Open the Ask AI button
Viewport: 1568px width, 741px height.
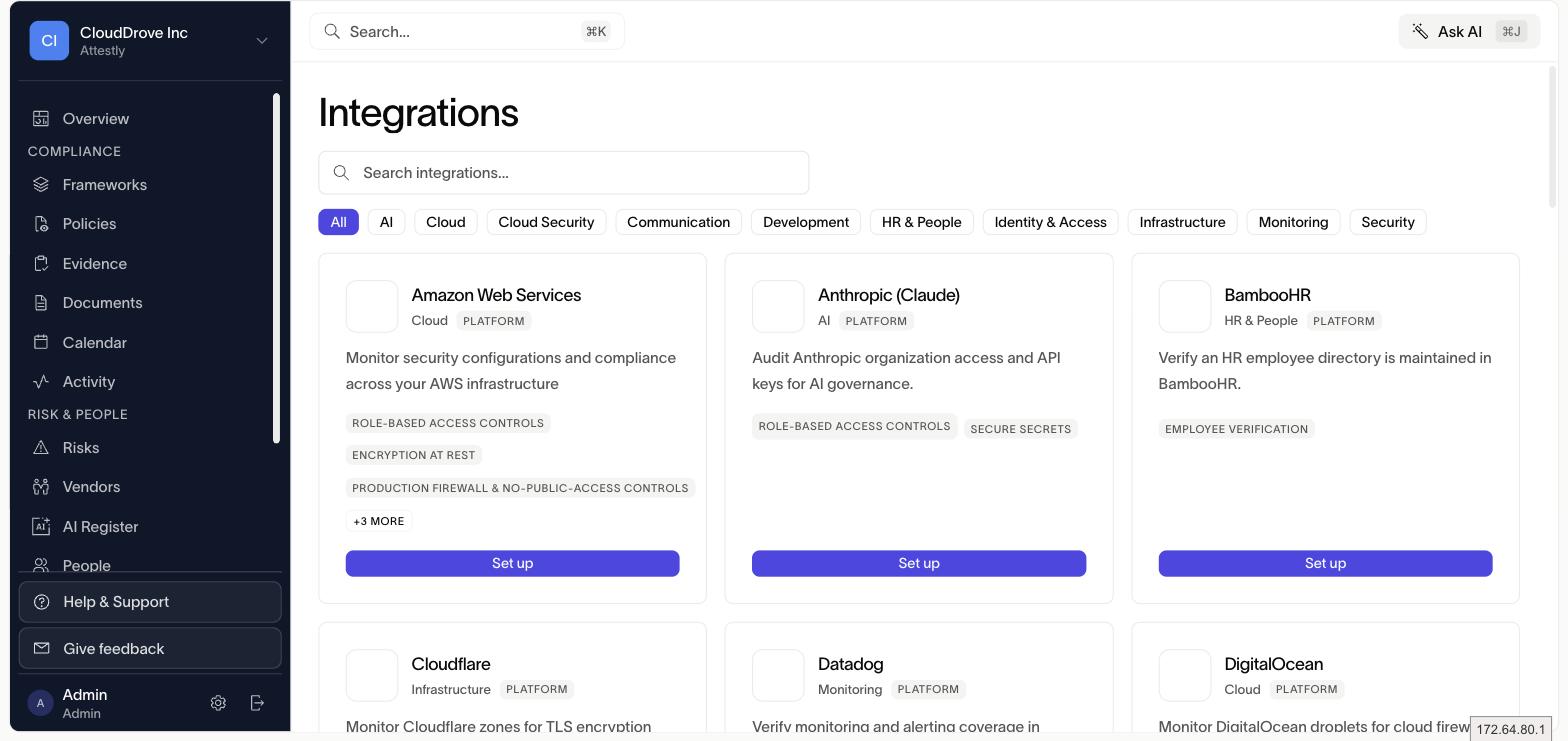point(1469,31)
